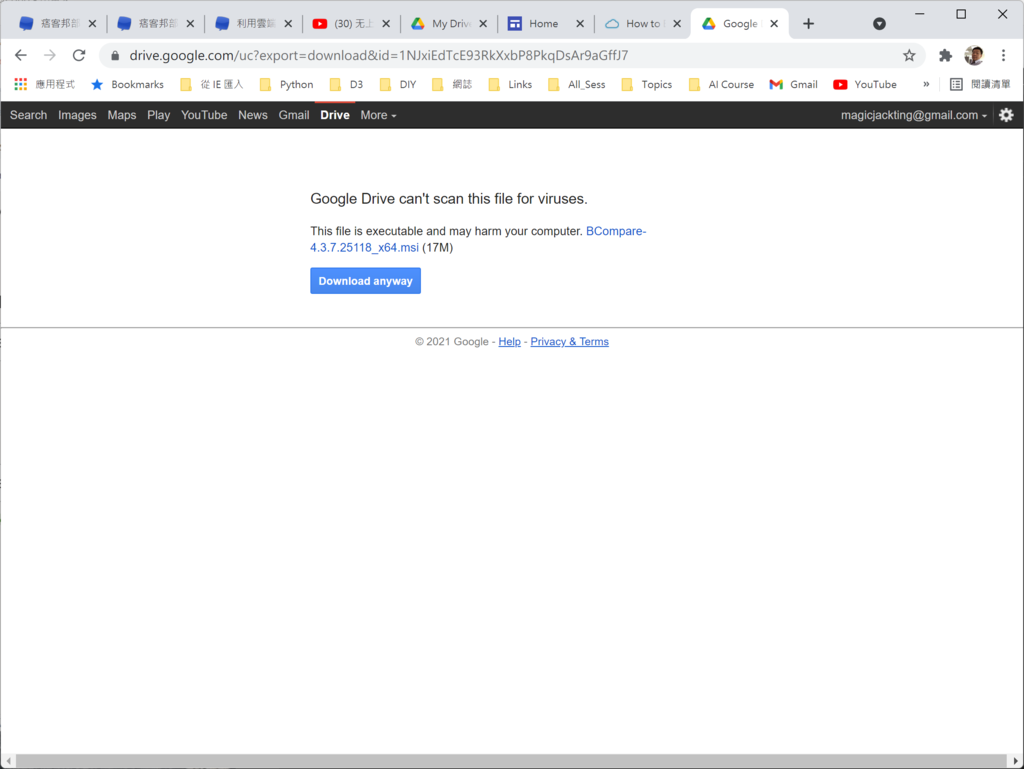Open the AI Course bookmarks folder
1024x769 pixels.
click(722, 84)
